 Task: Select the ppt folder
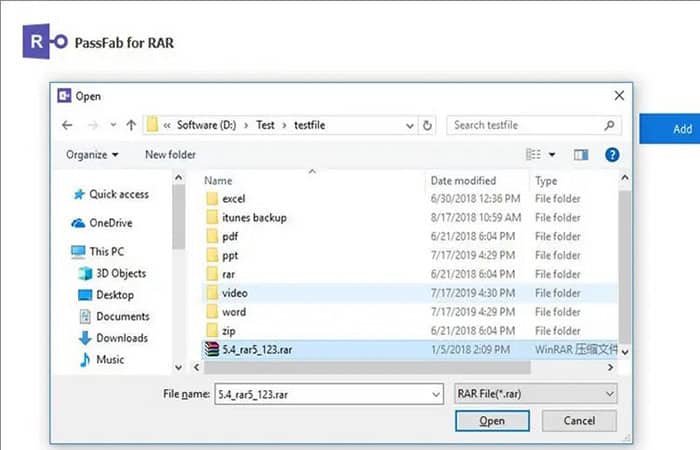410,255
